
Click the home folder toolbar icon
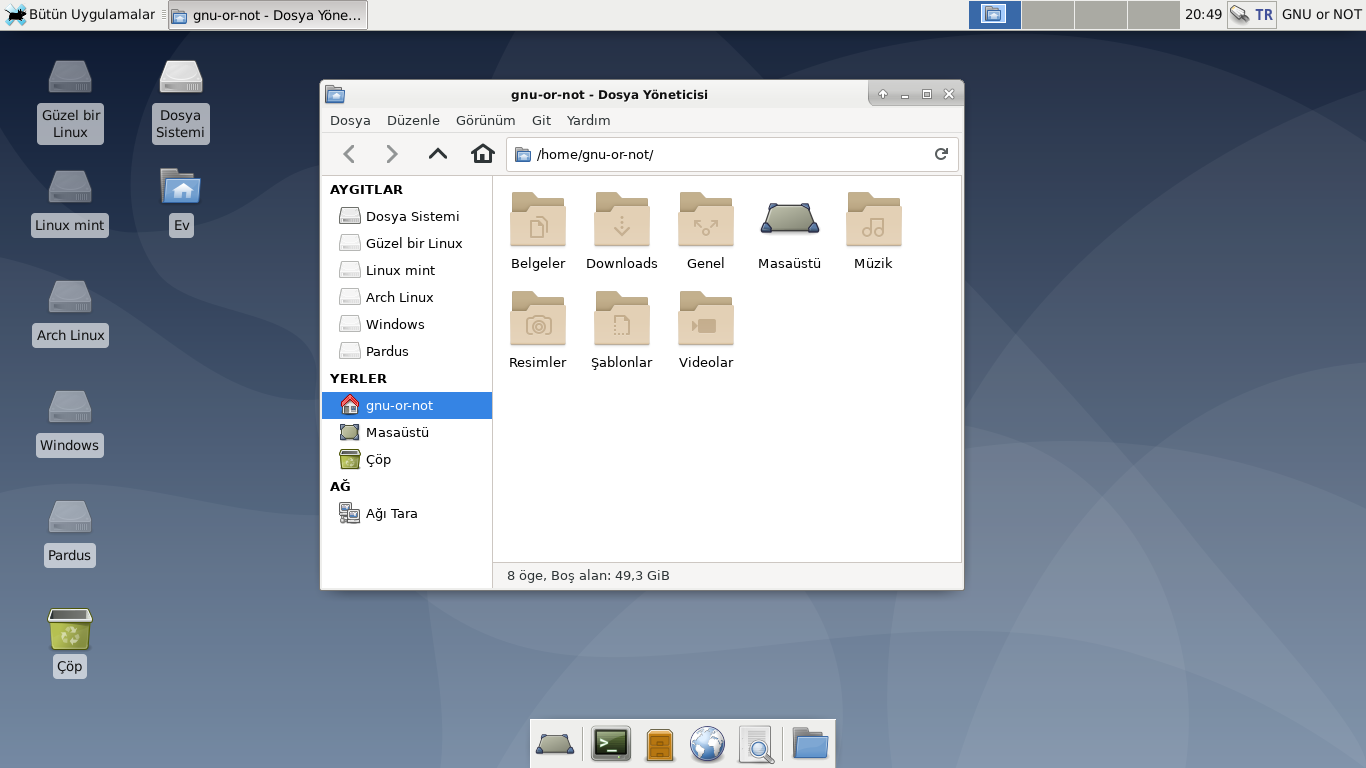pyautogui.click(x=483, y=154)
